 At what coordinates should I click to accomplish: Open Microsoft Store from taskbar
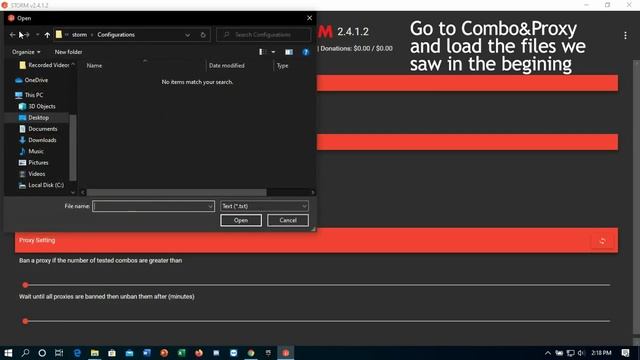(112, 353)
